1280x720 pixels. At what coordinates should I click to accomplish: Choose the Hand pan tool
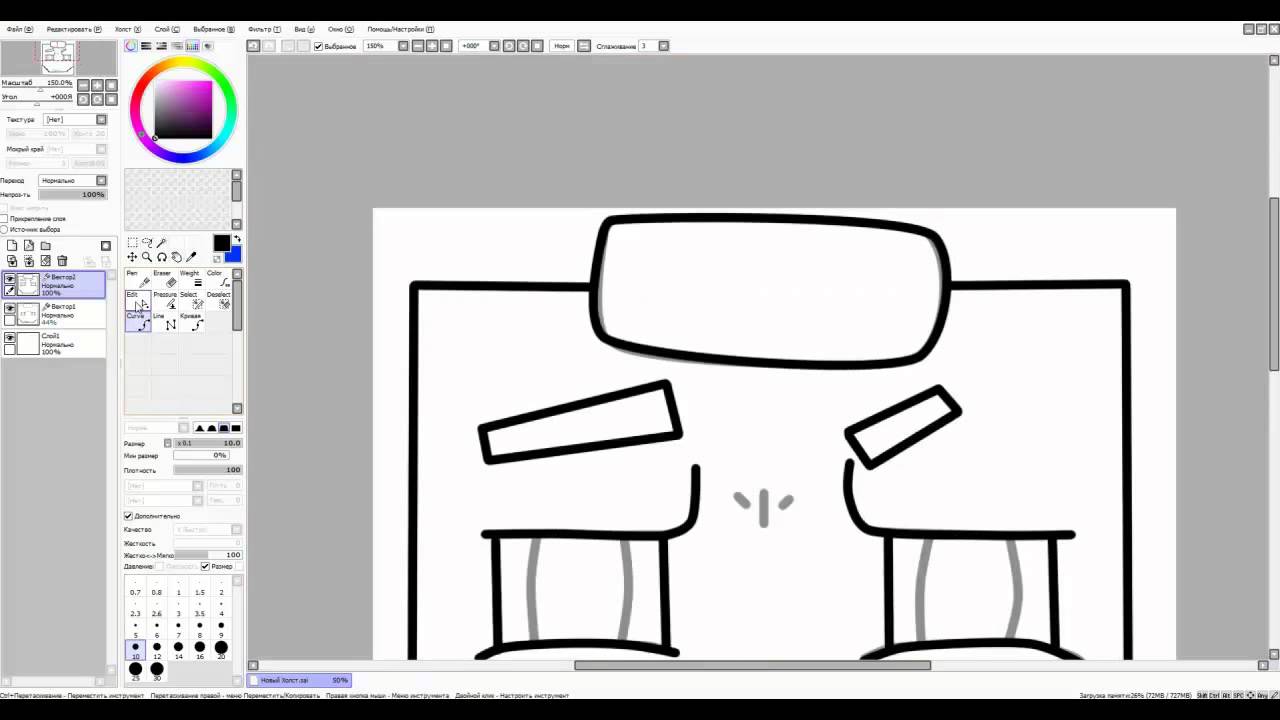177,258
